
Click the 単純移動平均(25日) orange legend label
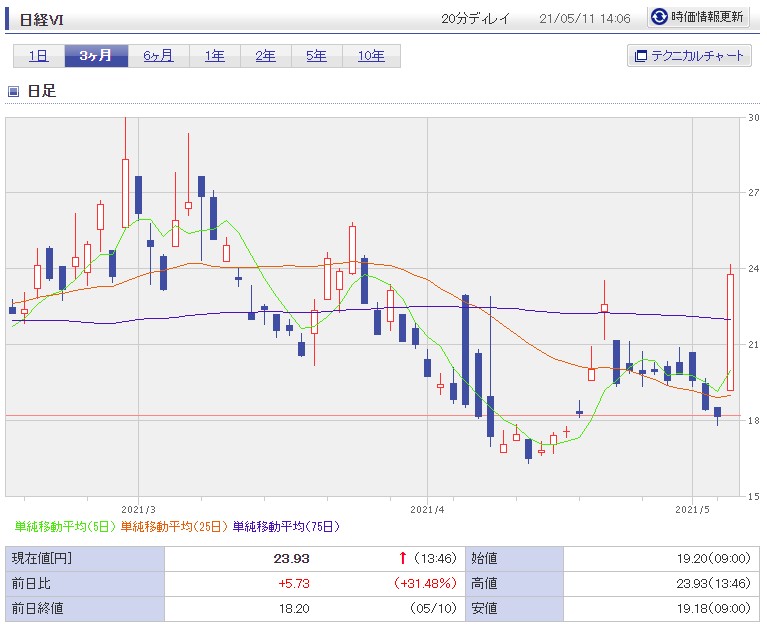174,526
